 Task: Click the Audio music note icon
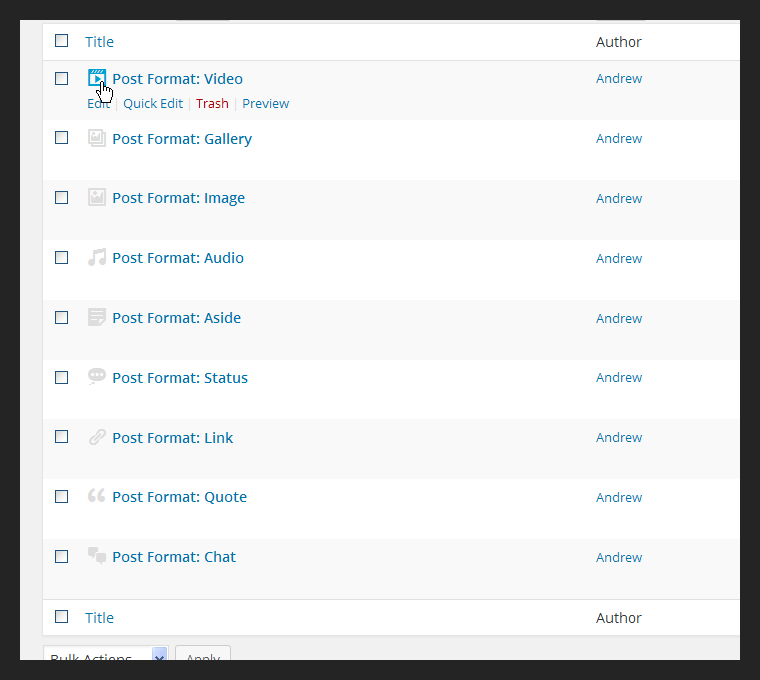pyautogui.click(x=97, y=257)
